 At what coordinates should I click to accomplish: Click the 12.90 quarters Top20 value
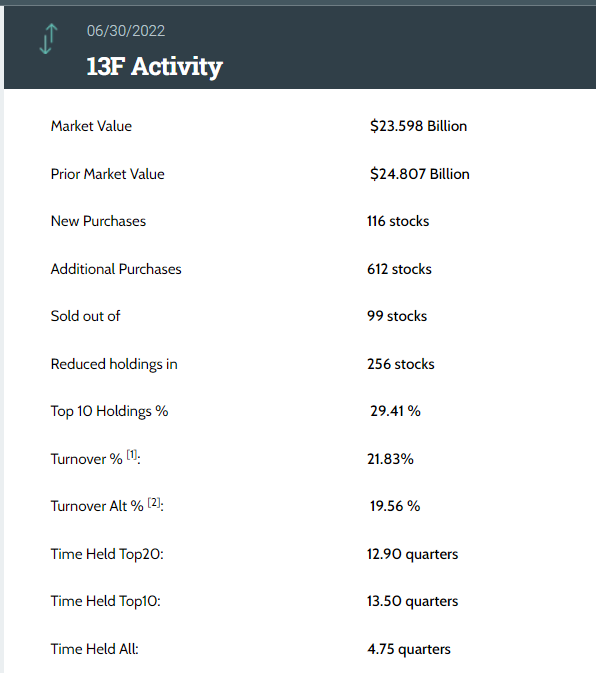pos(412,554)
